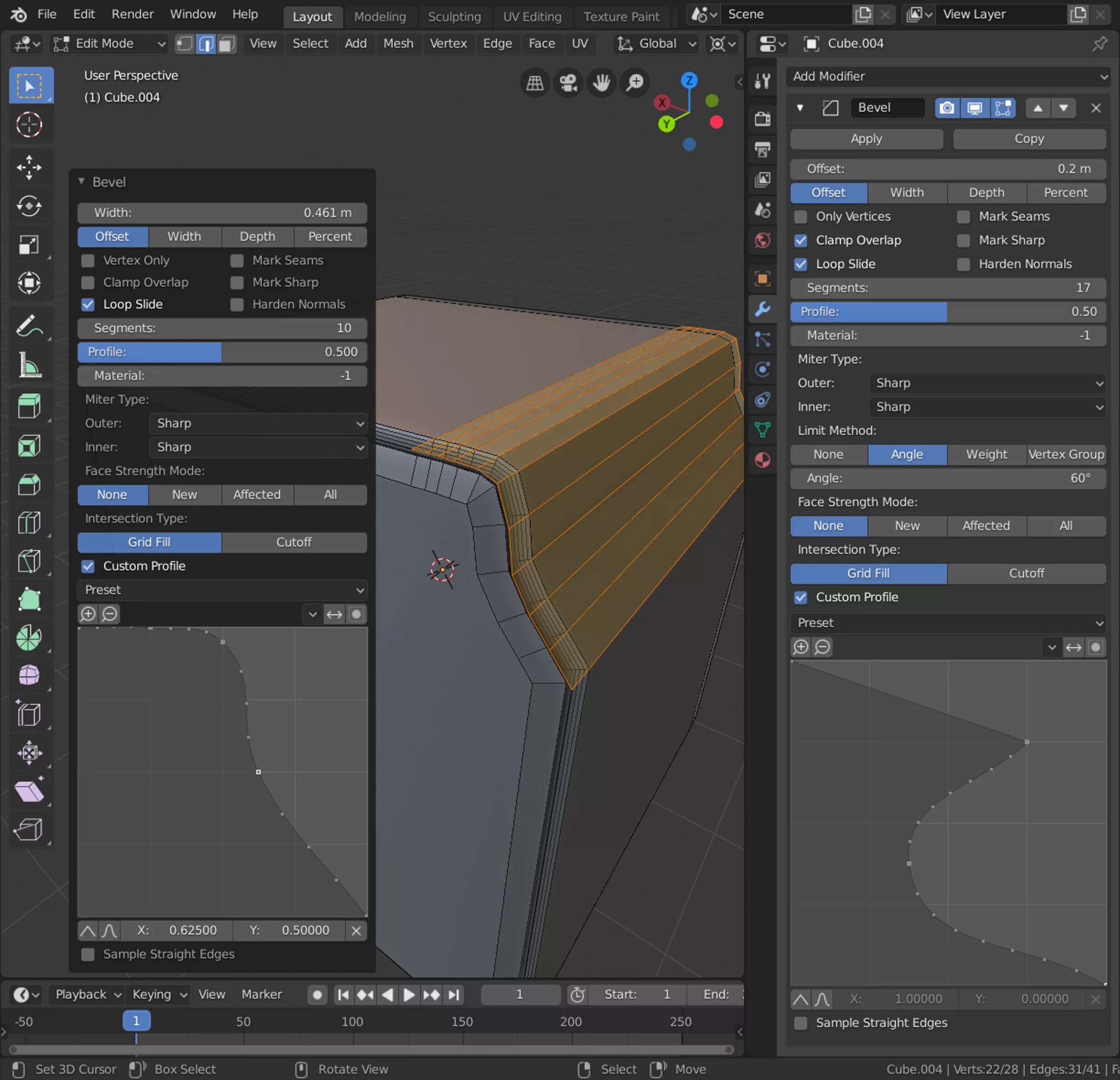Open the Edge menu
Screen dimensions: 1120x1080
[x=497, y=43]
